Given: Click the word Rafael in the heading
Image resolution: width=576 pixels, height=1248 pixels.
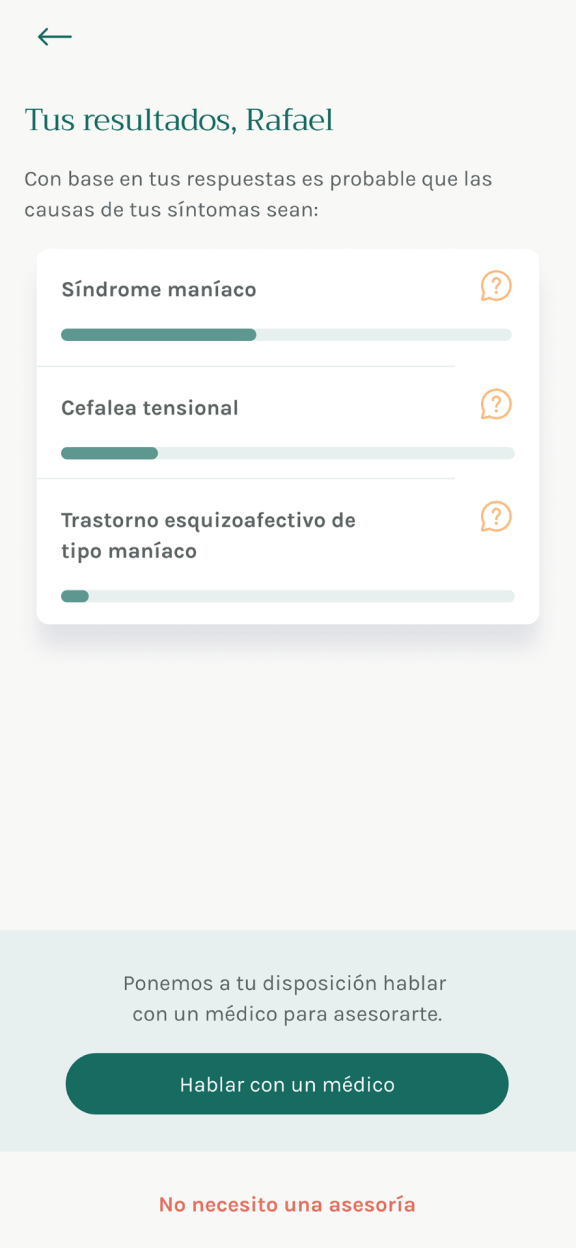Looking at the screenshot, I should [x=290, y=120].
